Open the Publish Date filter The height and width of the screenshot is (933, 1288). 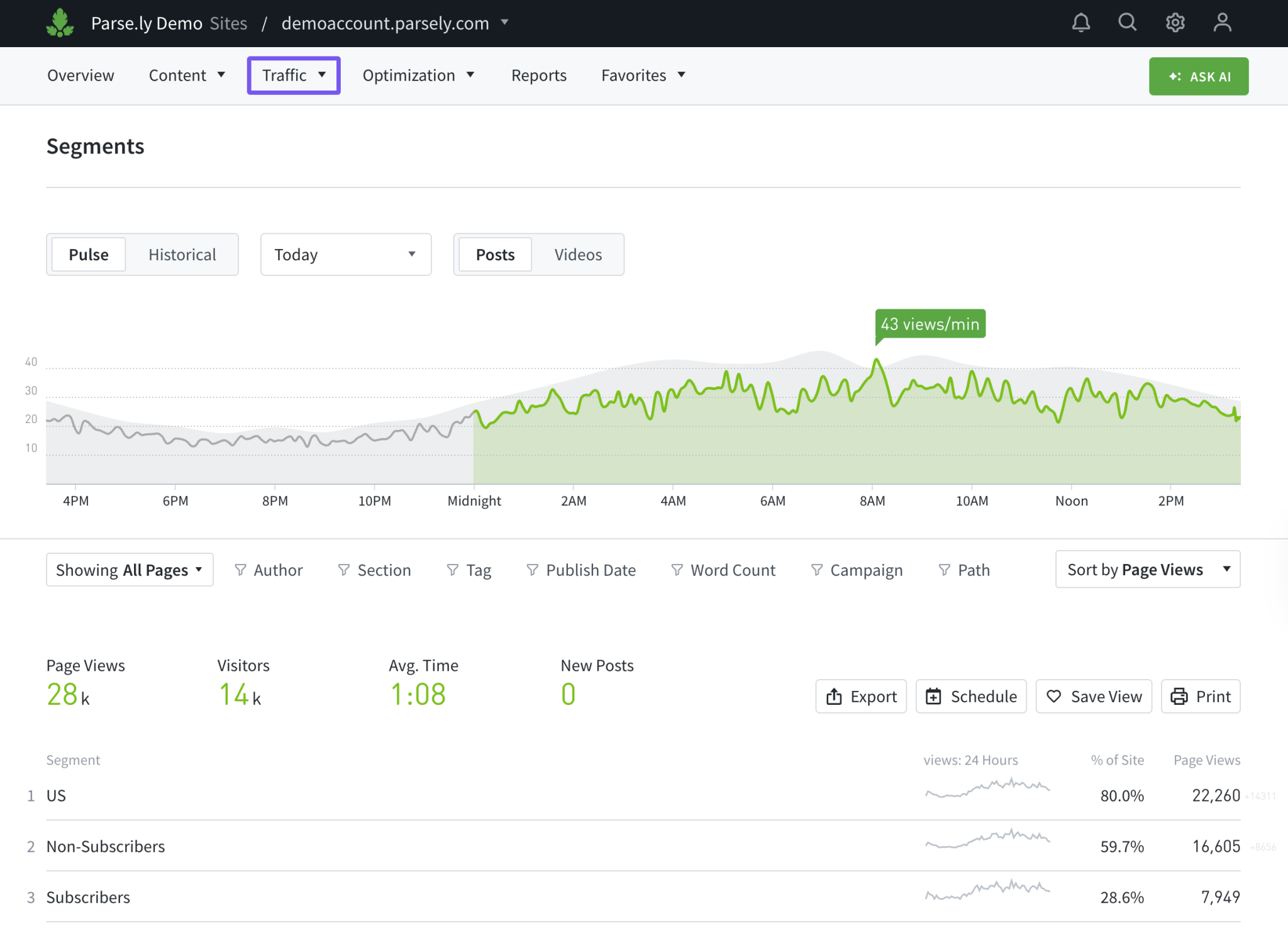pyautogui.click(x=580, y=570)
